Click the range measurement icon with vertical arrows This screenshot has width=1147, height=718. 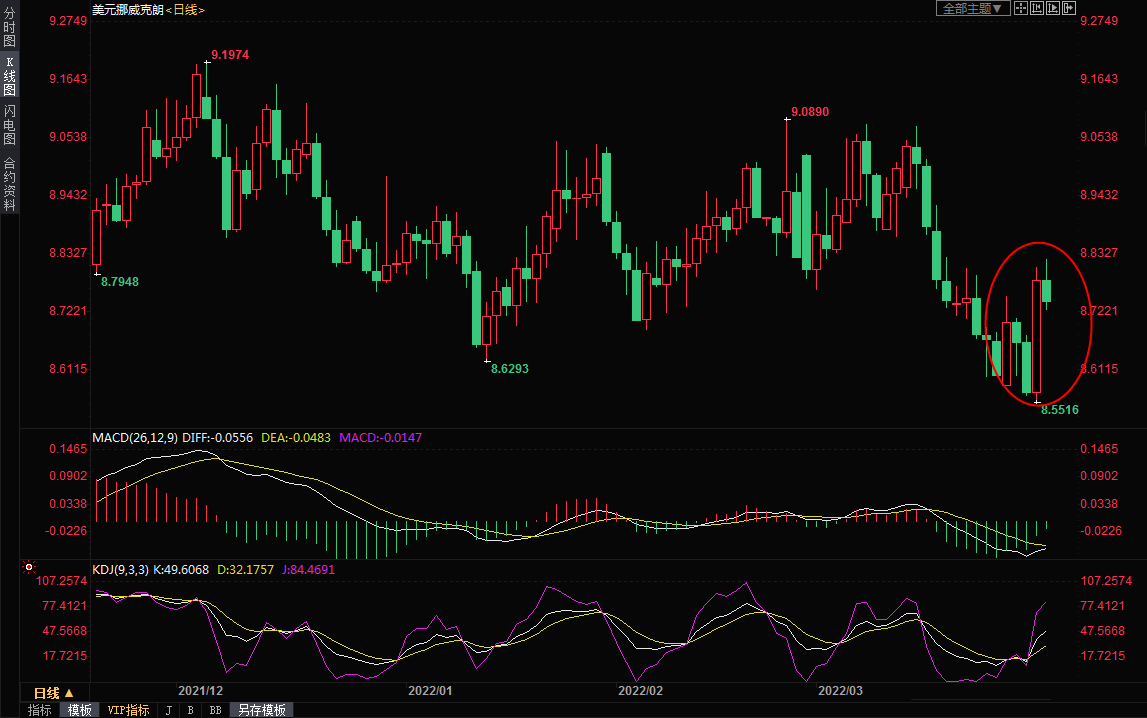1037,8
